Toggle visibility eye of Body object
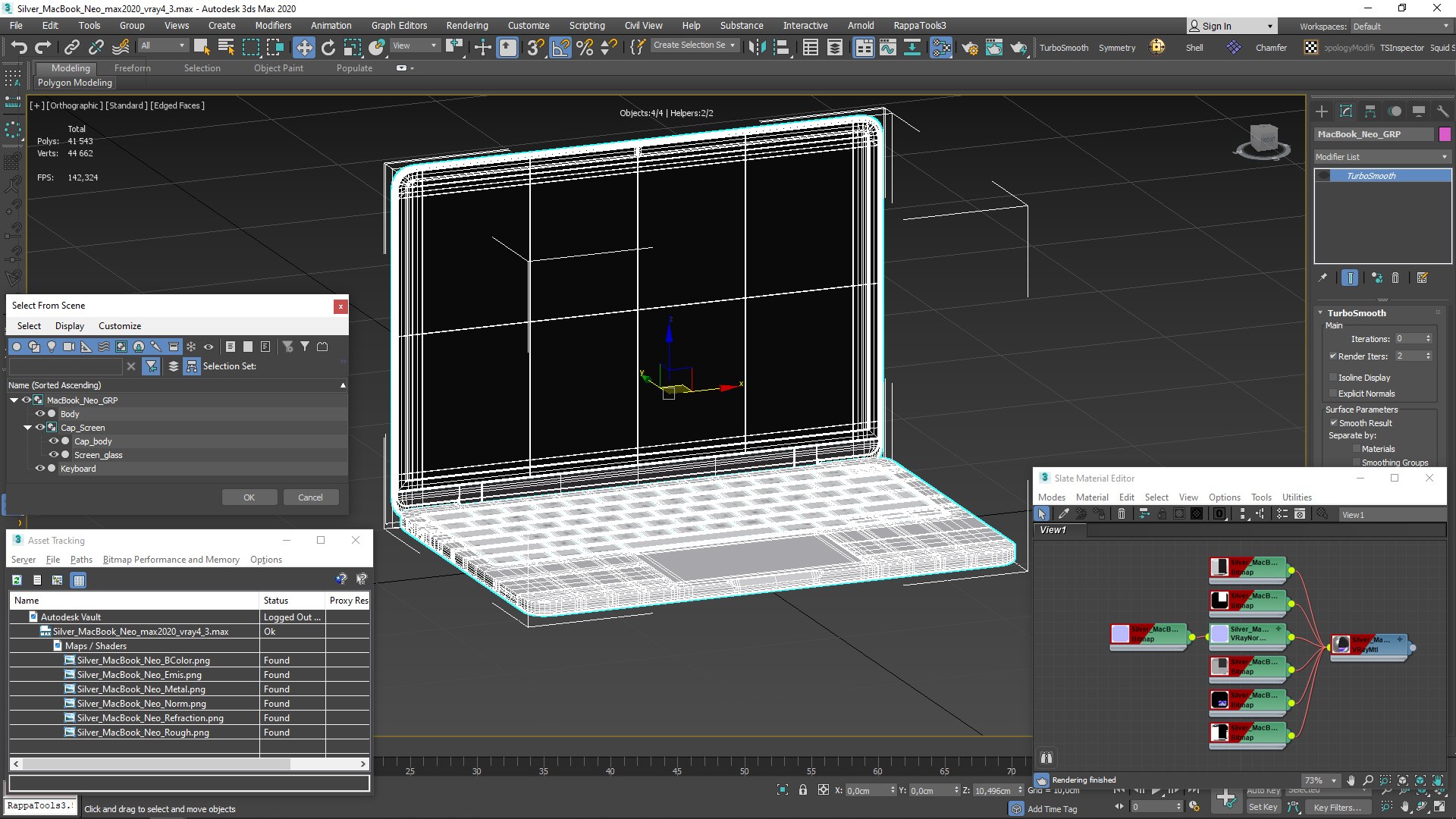This screenshot has width=1456, height=819. (x=40, y=414)
